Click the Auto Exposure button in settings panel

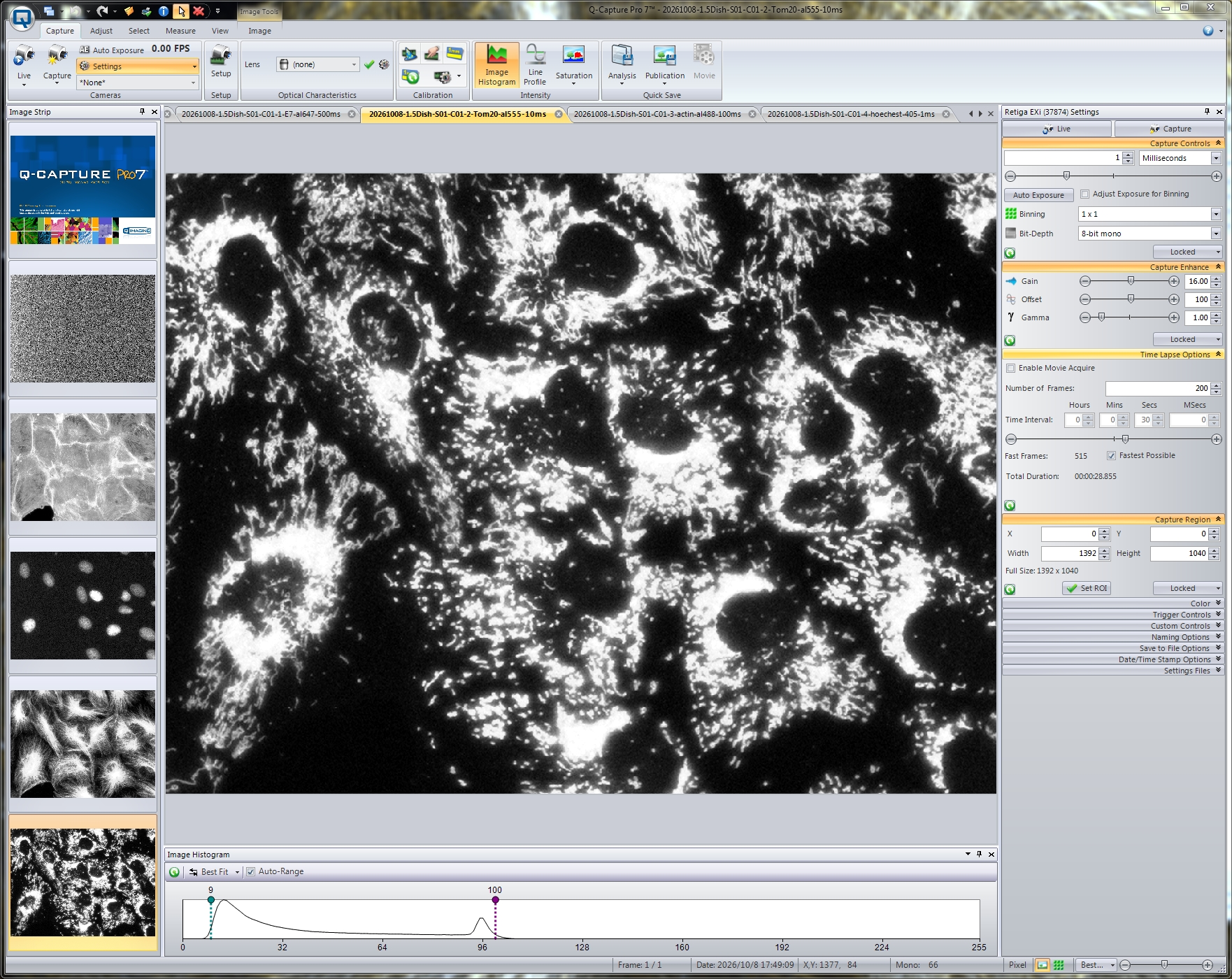tap(1038, 195)
